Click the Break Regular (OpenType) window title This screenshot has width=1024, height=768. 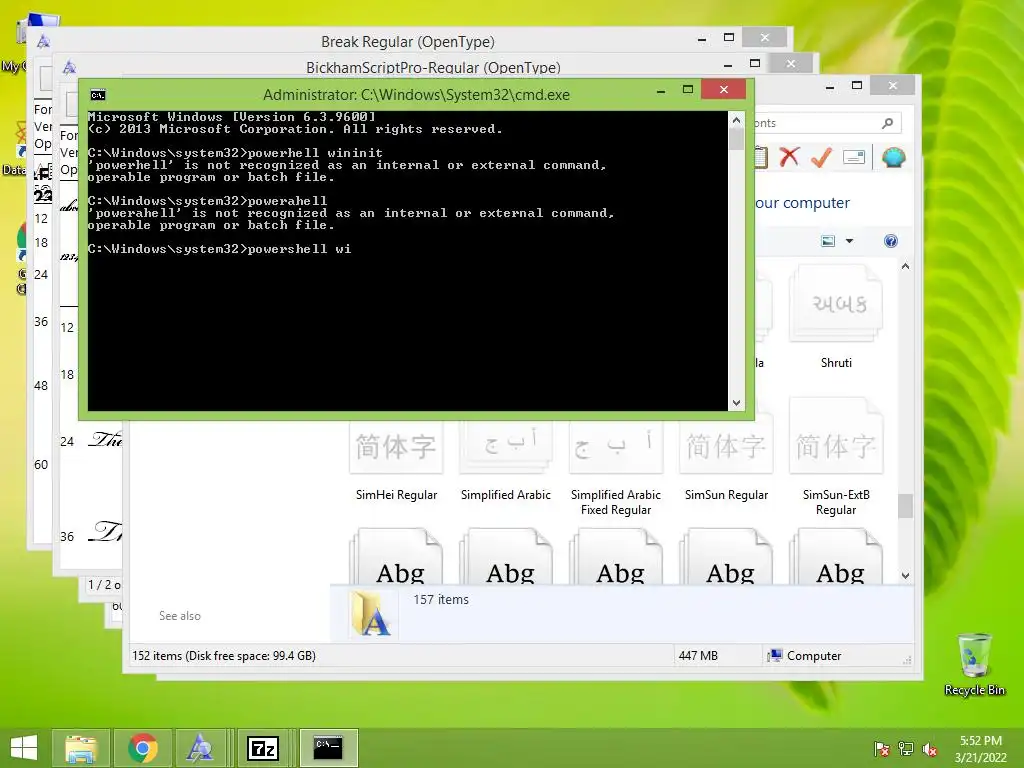point(408,41)
